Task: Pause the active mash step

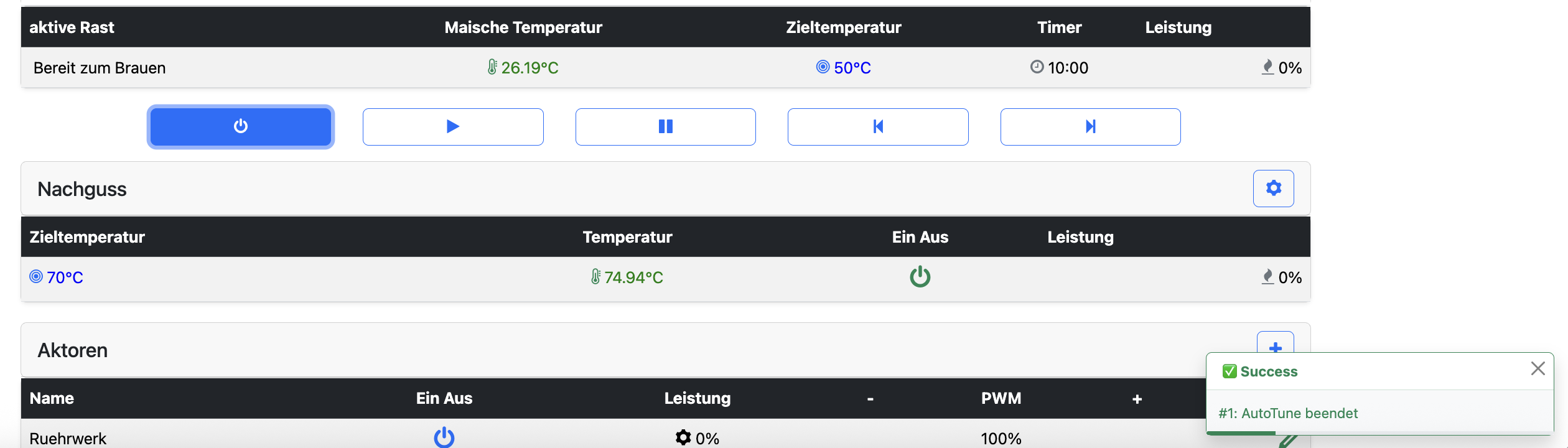Action: coord(665,127)
